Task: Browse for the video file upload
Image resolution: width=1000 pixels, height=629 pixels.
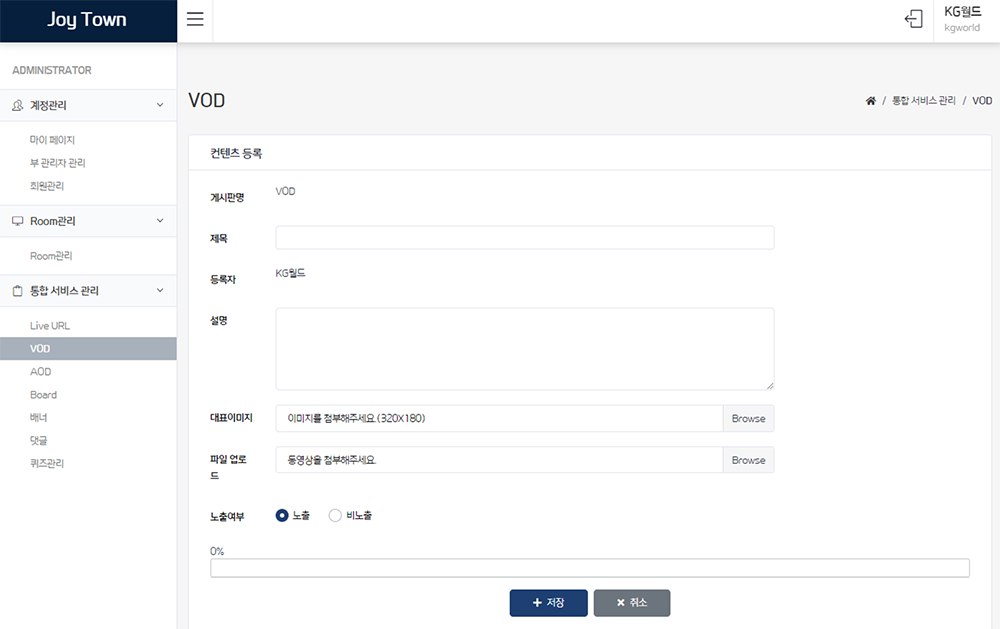Action: (x=748, y=460)
